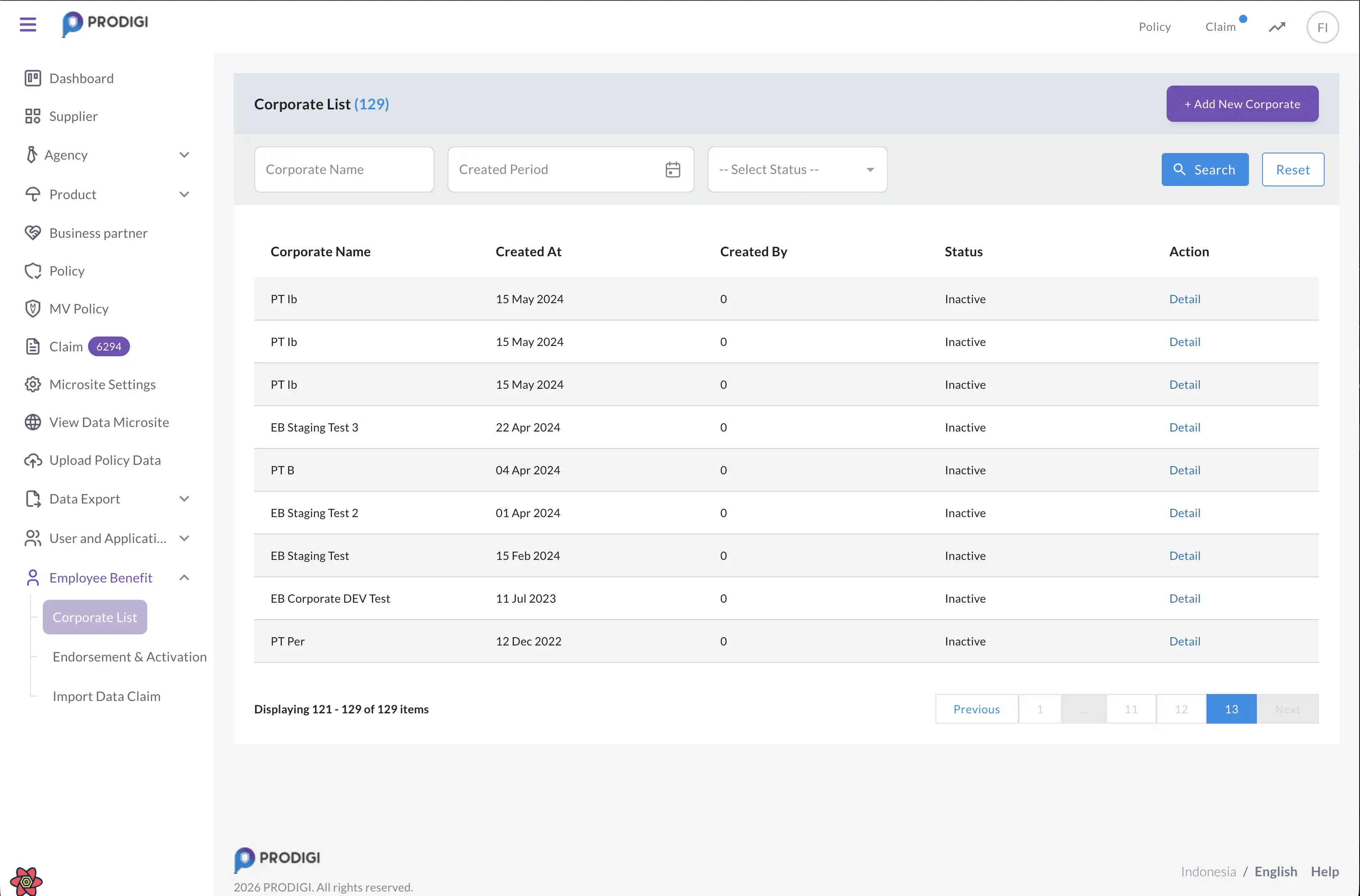
Task: Click the Dashboard sidebar icon
Action: (32, 78)
